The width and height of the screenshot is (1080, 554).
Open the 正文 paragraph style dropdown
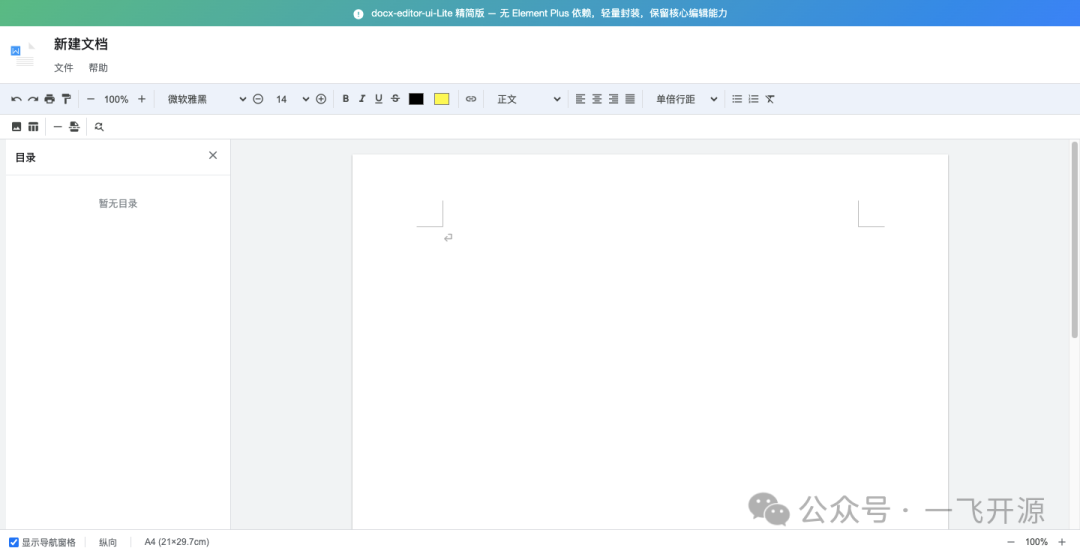528,99
